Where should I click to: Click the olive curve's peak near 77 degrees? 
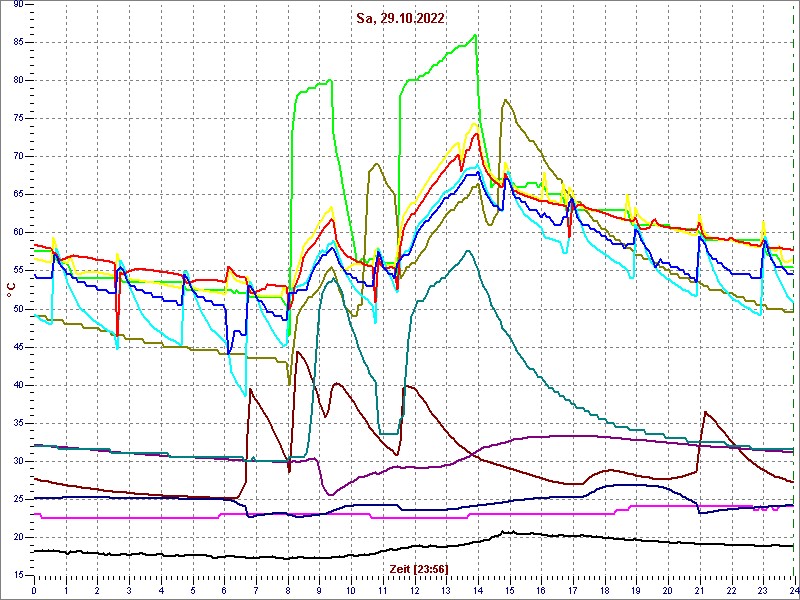pos(504,100)
